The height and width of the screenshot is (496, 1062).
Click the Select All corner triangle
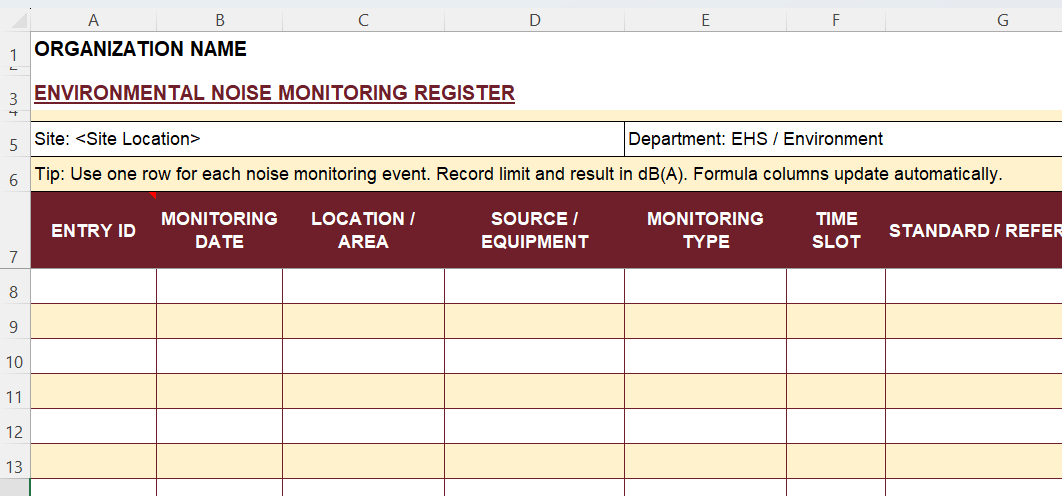15,20
